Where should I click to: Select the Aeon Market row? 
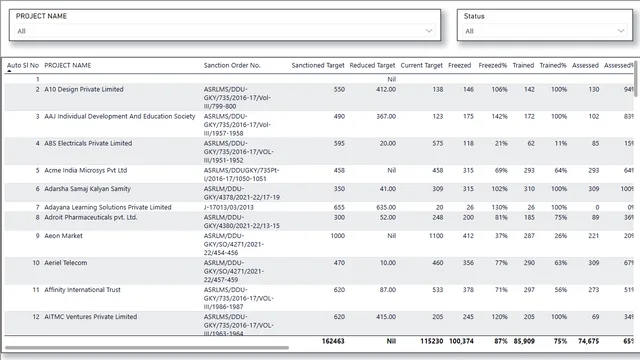point(318,244)
